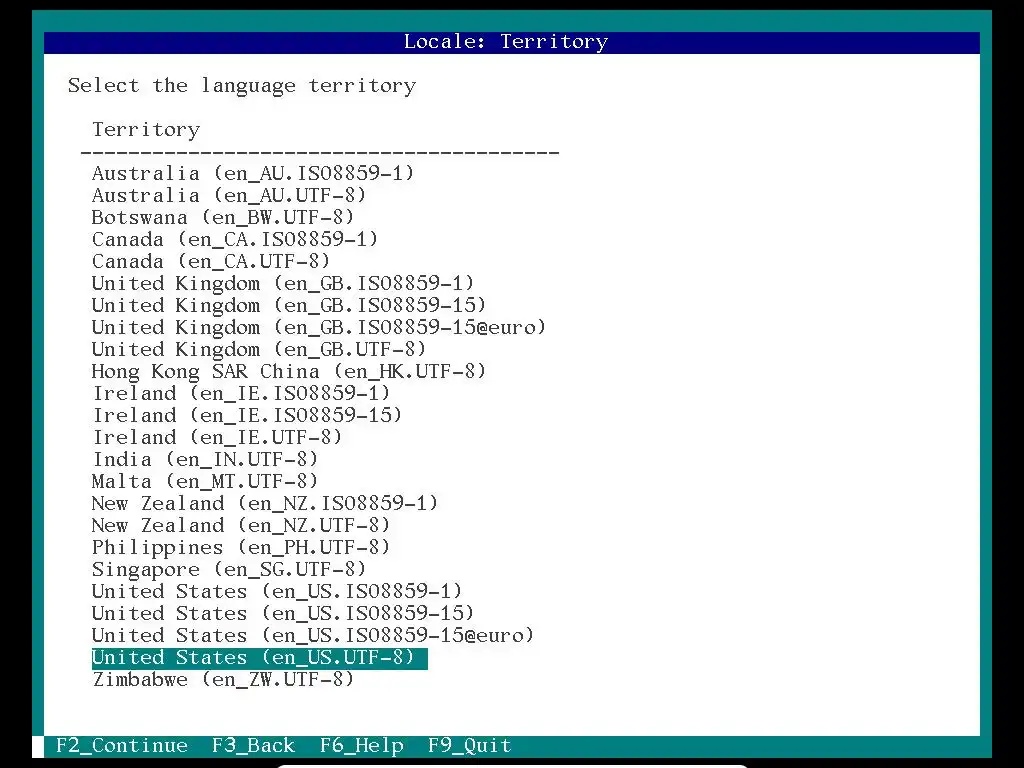Screen dimensions: 1024x768
Task: Select Zimbabwe (en_ZW.UTF-8)
Action: point(223,680)
